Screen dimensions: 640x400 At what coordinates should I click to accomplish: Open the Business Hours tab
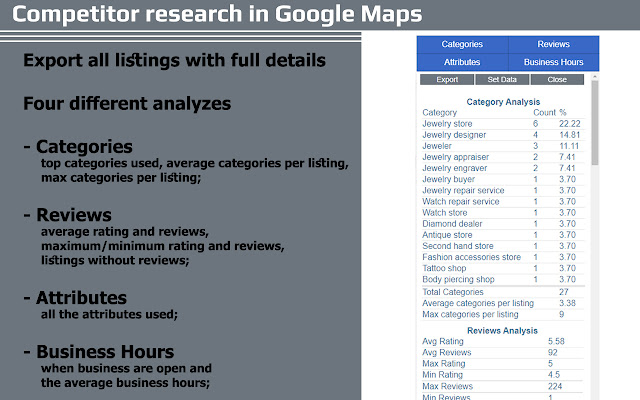coord(553,62)
